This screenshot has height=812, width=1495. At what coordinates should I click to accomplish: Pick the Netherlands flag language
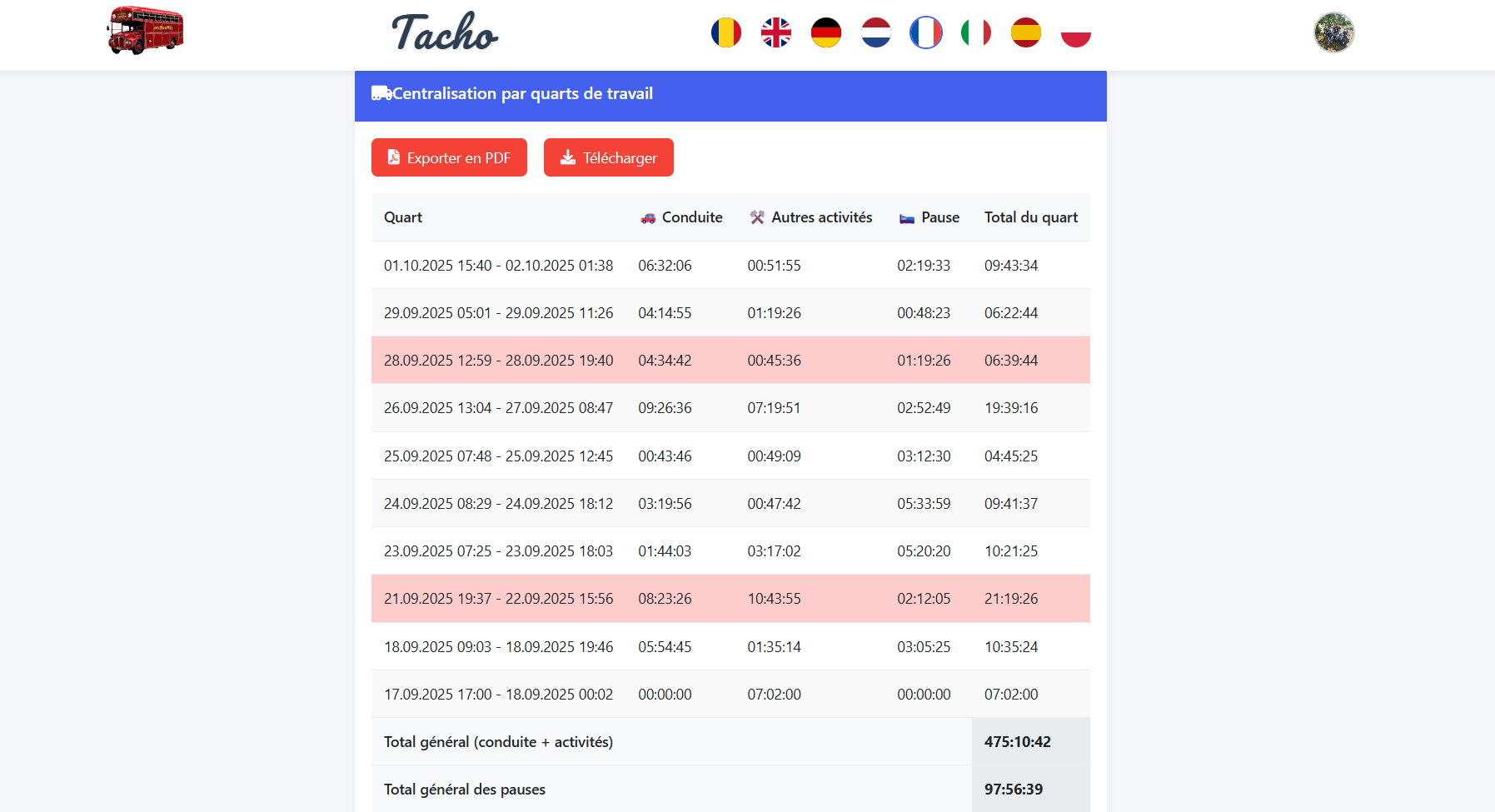875,33
